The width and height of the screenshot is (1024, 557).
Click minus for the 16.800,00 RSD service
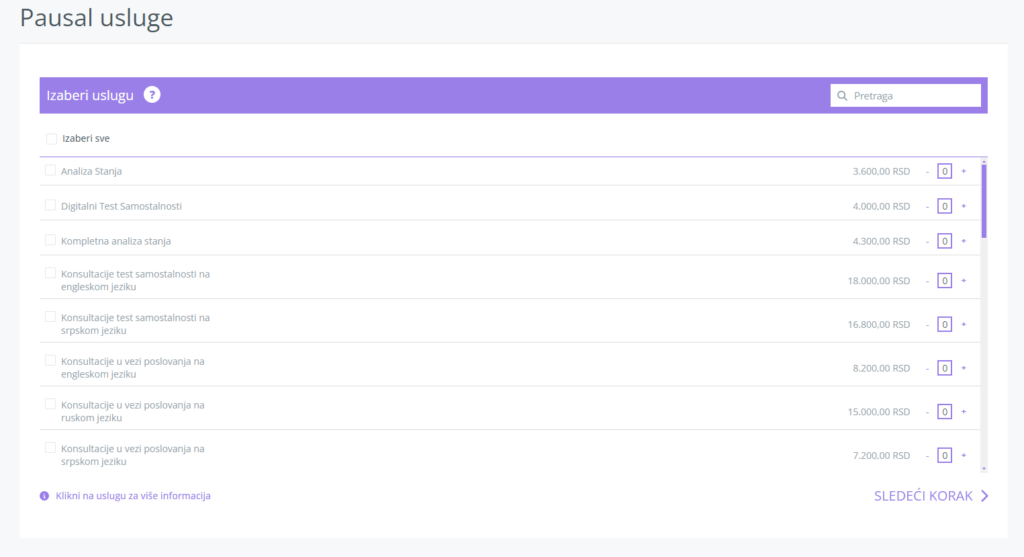pyautogui.click(x=927, y=325)
